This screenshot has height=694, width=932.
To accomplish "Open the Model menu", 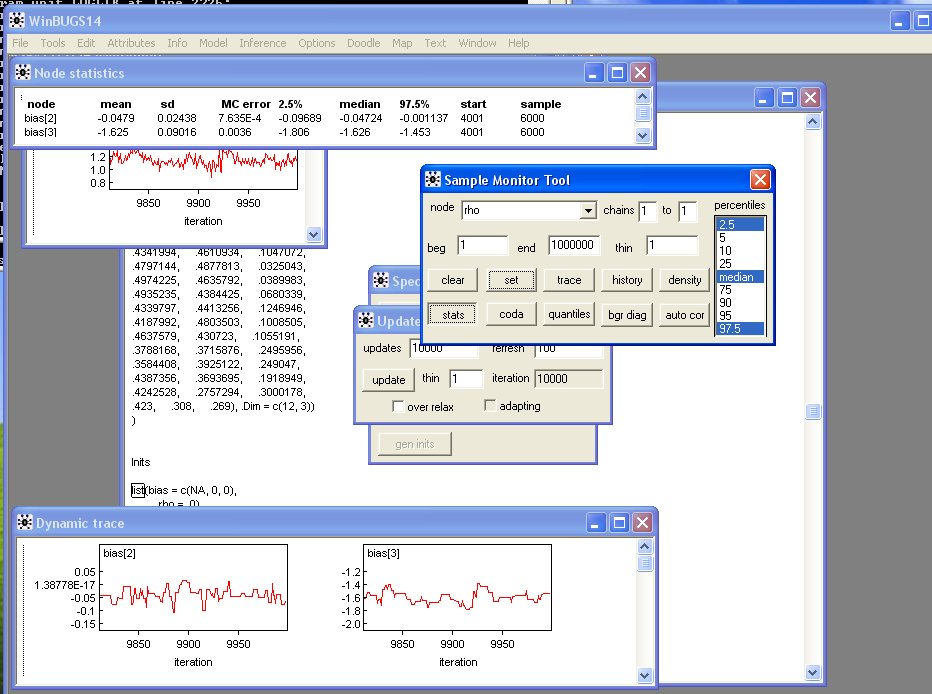I will pyautogui.click(x=213, y=43).
